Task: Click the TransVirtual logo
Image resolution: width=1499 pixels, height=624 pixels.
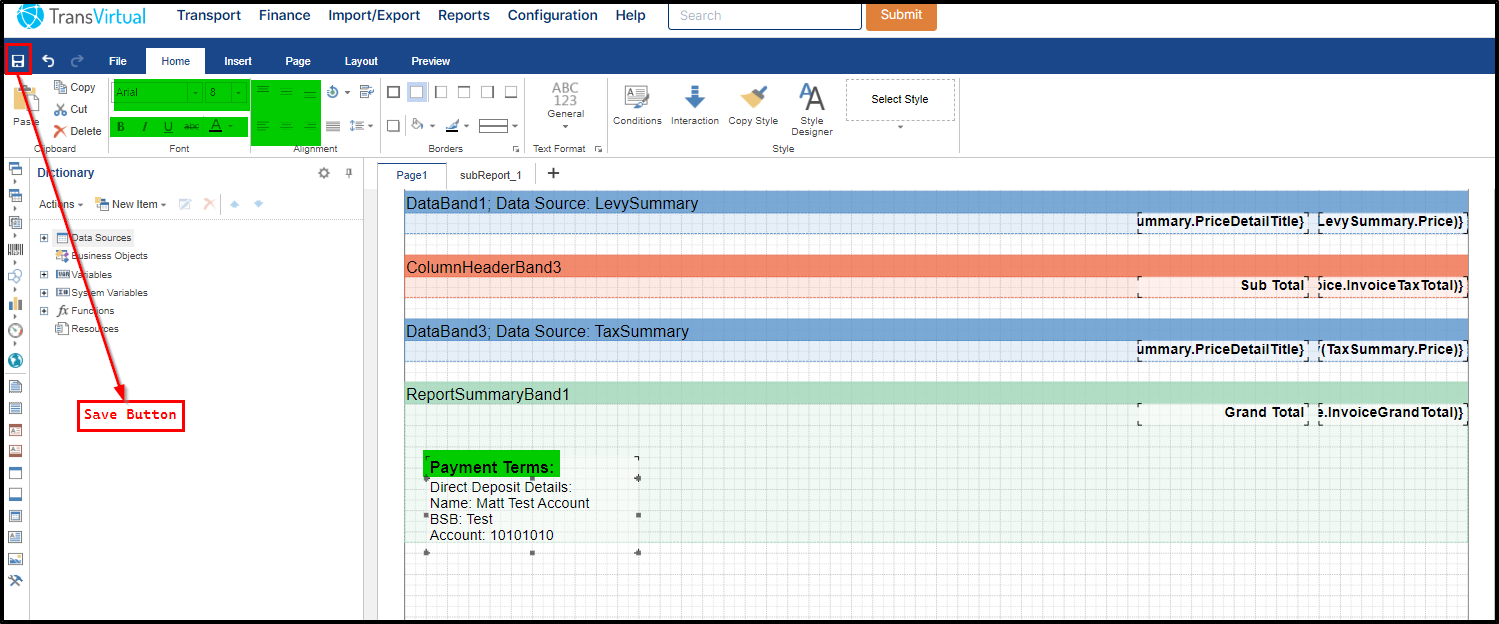Action: pyautogui.click(x=82, y=16)
